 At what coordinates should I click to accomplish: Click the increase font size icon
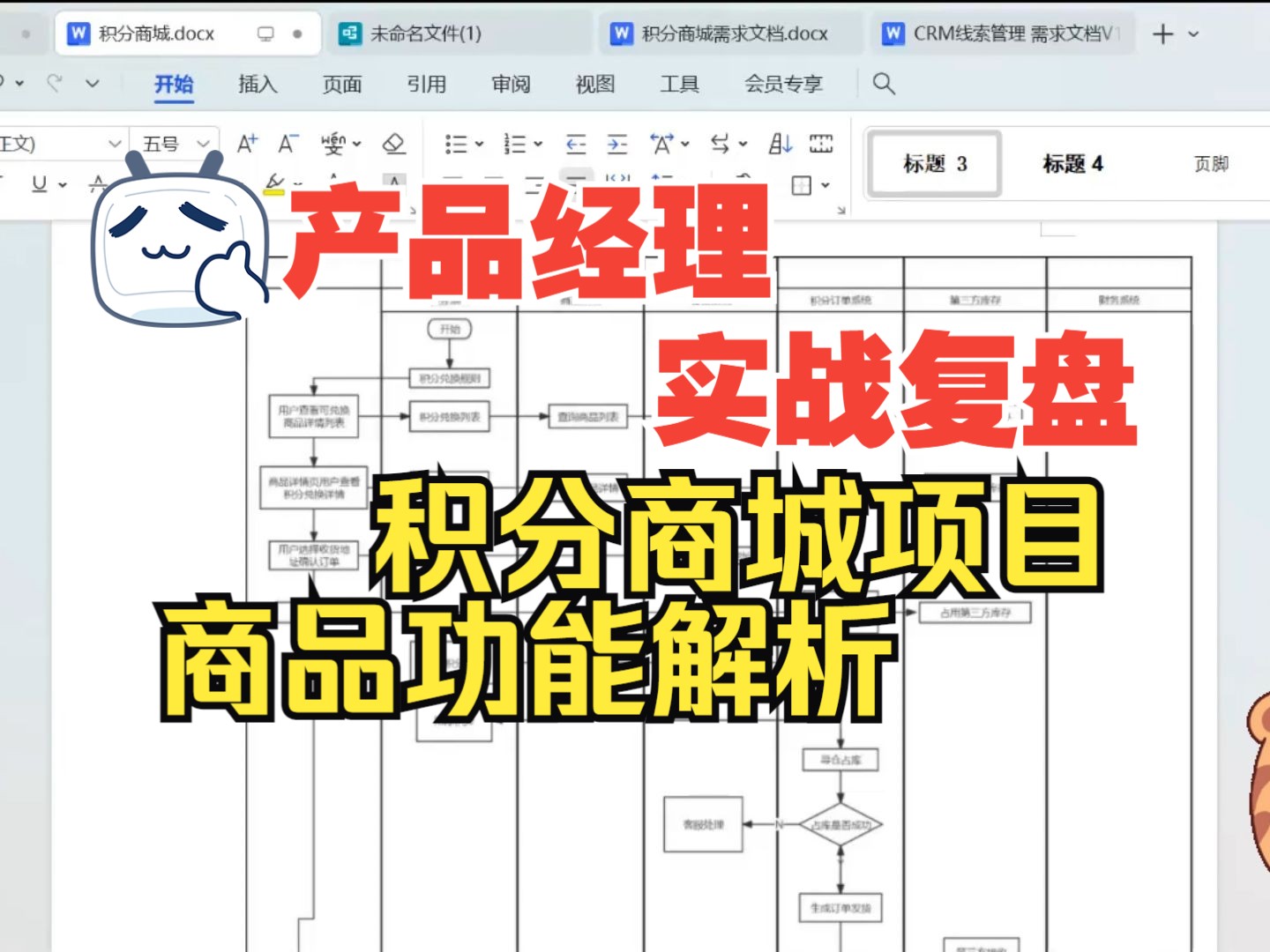(247, 143)
